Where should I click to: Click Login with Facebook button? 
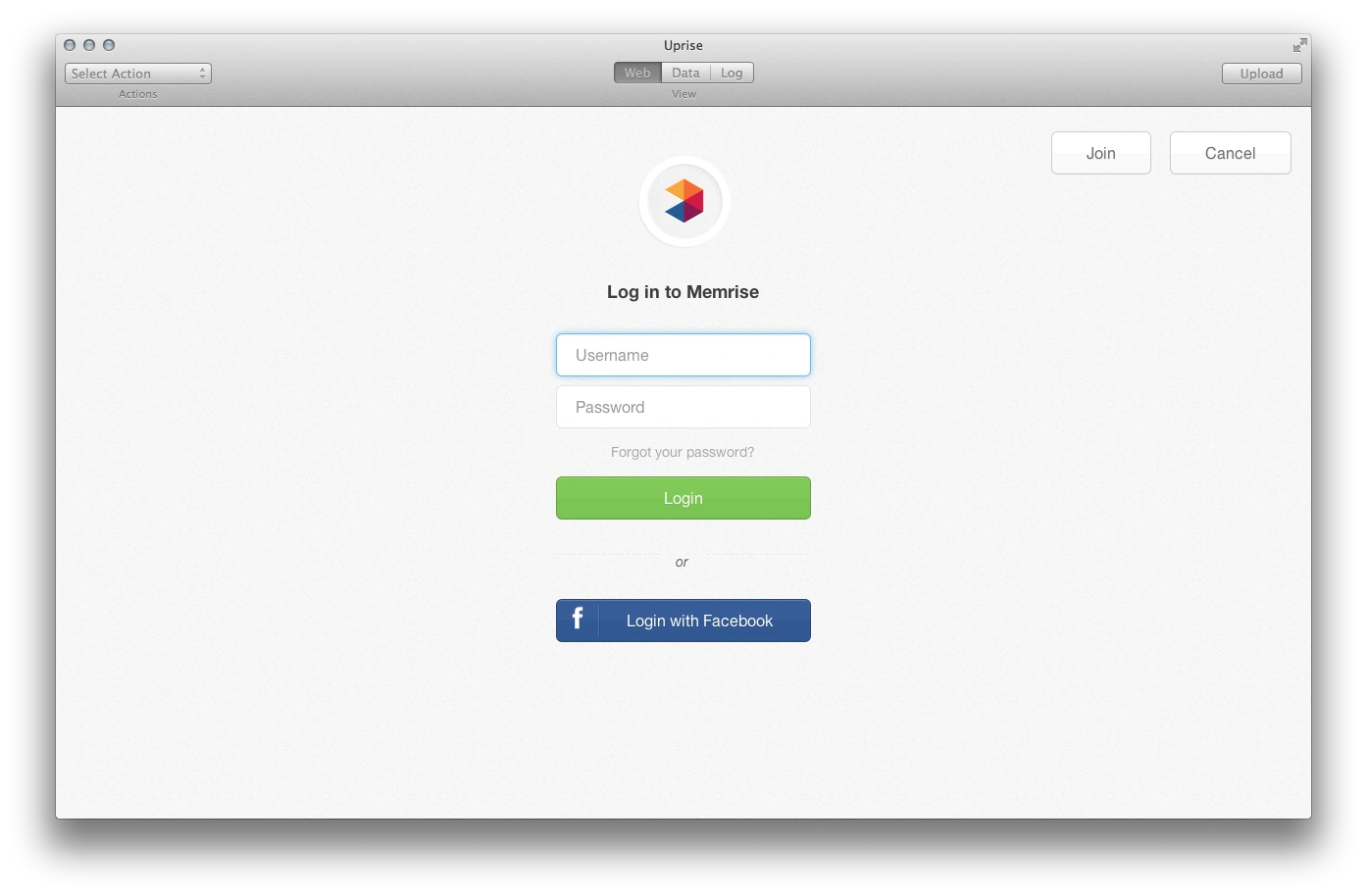coord(683,621)
